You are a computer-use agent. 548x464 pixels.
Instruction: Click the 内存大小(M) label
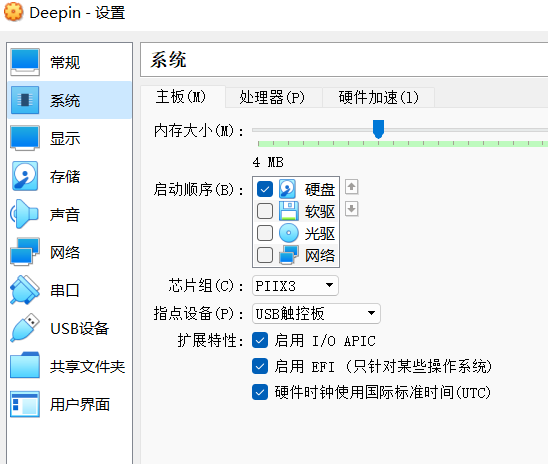(199, 131)
